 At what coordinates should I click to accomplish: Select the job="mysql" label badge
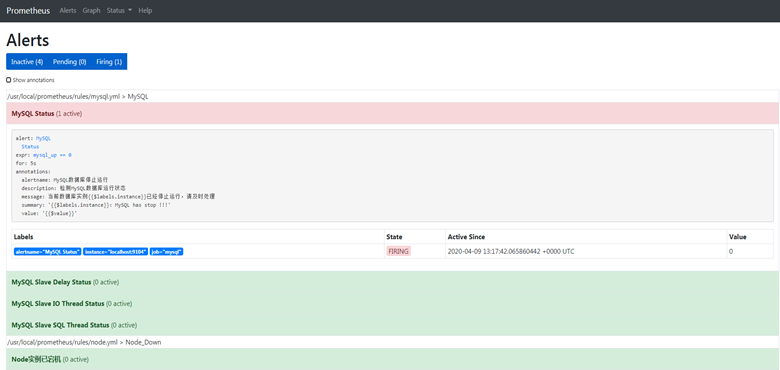[167, 252]
